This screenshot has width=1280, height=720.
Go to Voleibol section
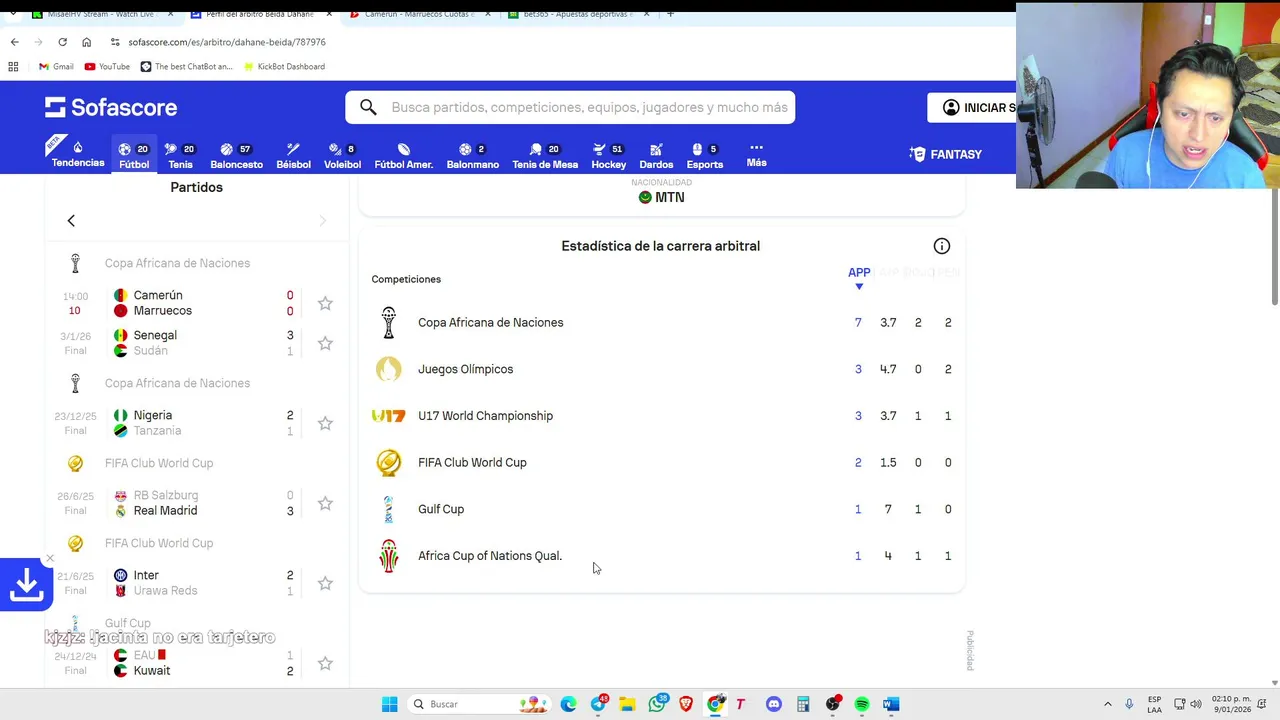pyautogui.click(x=342, y=155)
